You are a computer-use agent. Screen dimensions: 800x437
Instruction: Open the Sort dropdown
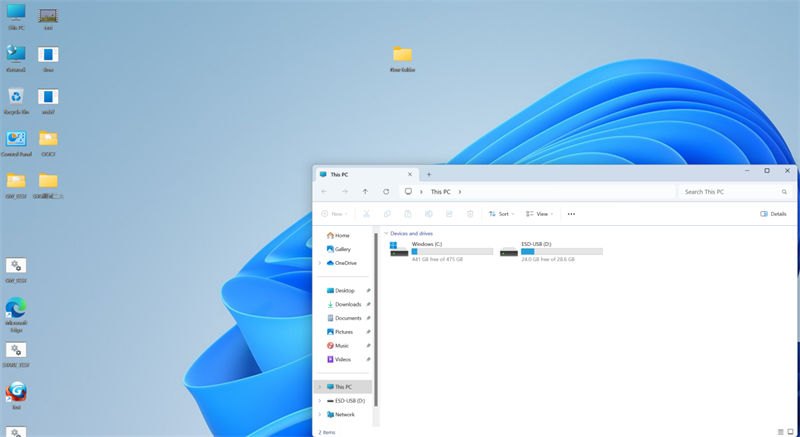pyautogui.click(x=502, y=214)
